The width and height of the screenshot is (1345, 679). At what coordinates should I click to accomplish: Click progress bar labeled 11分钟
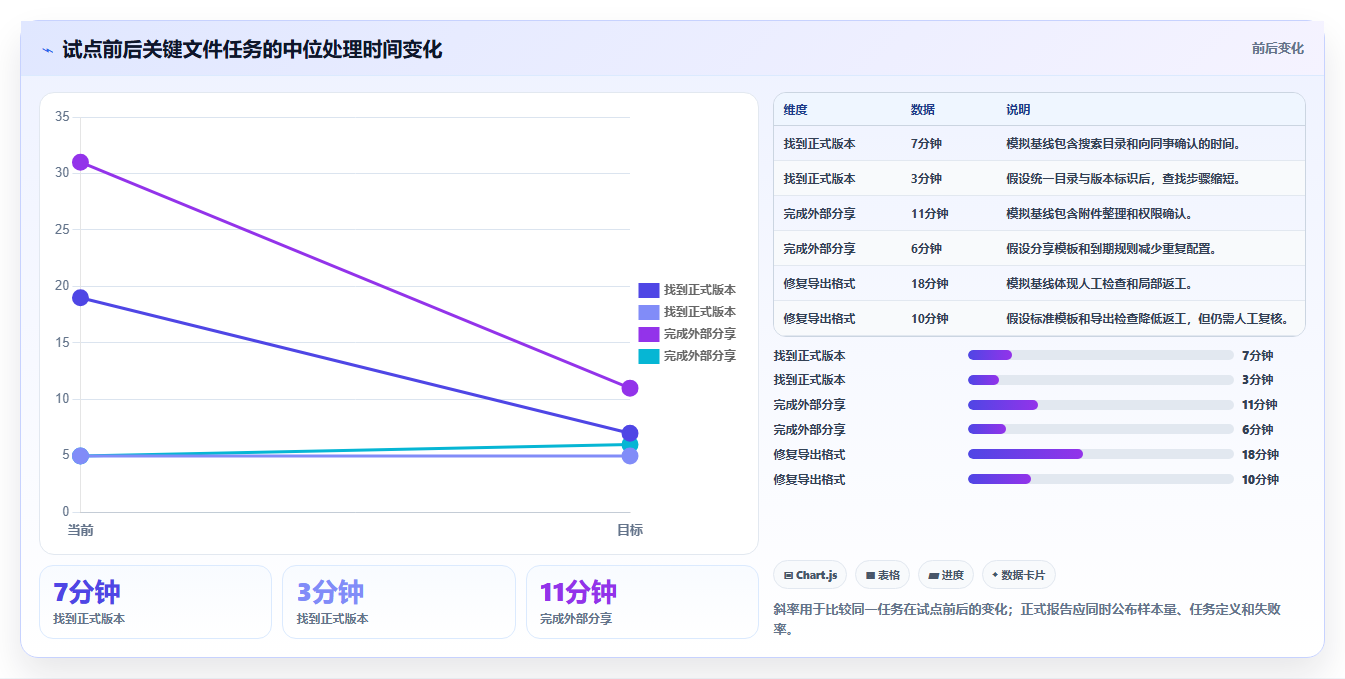click(1100, 405)
